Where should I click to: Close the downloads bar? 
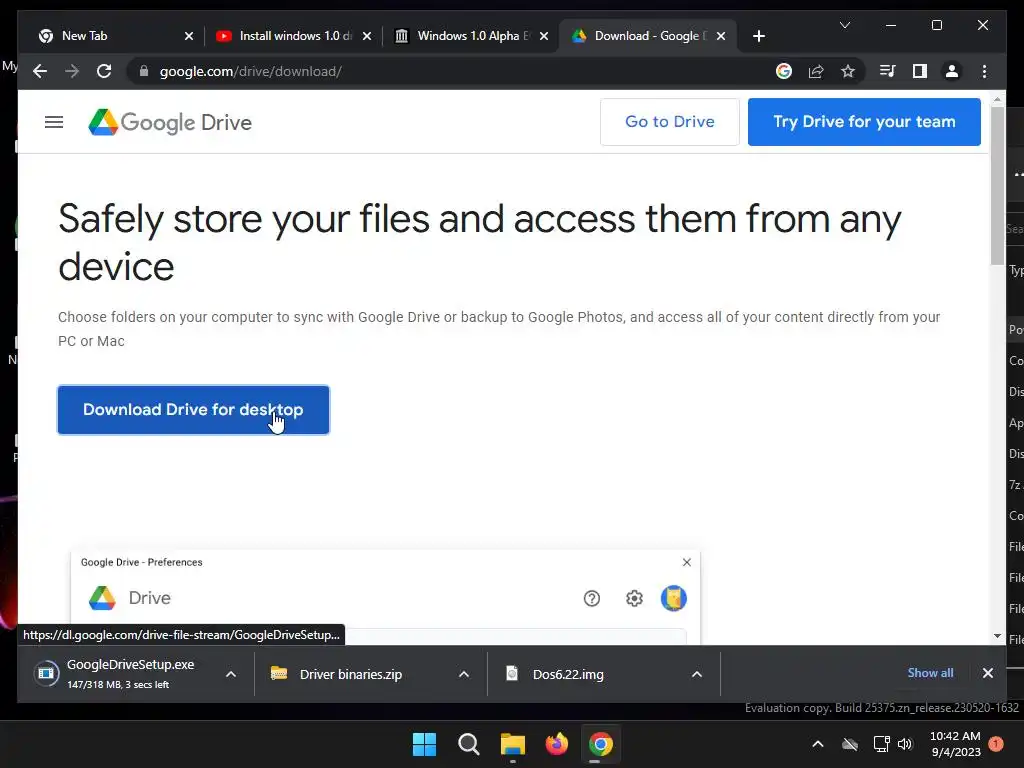(x=987, y=673)
